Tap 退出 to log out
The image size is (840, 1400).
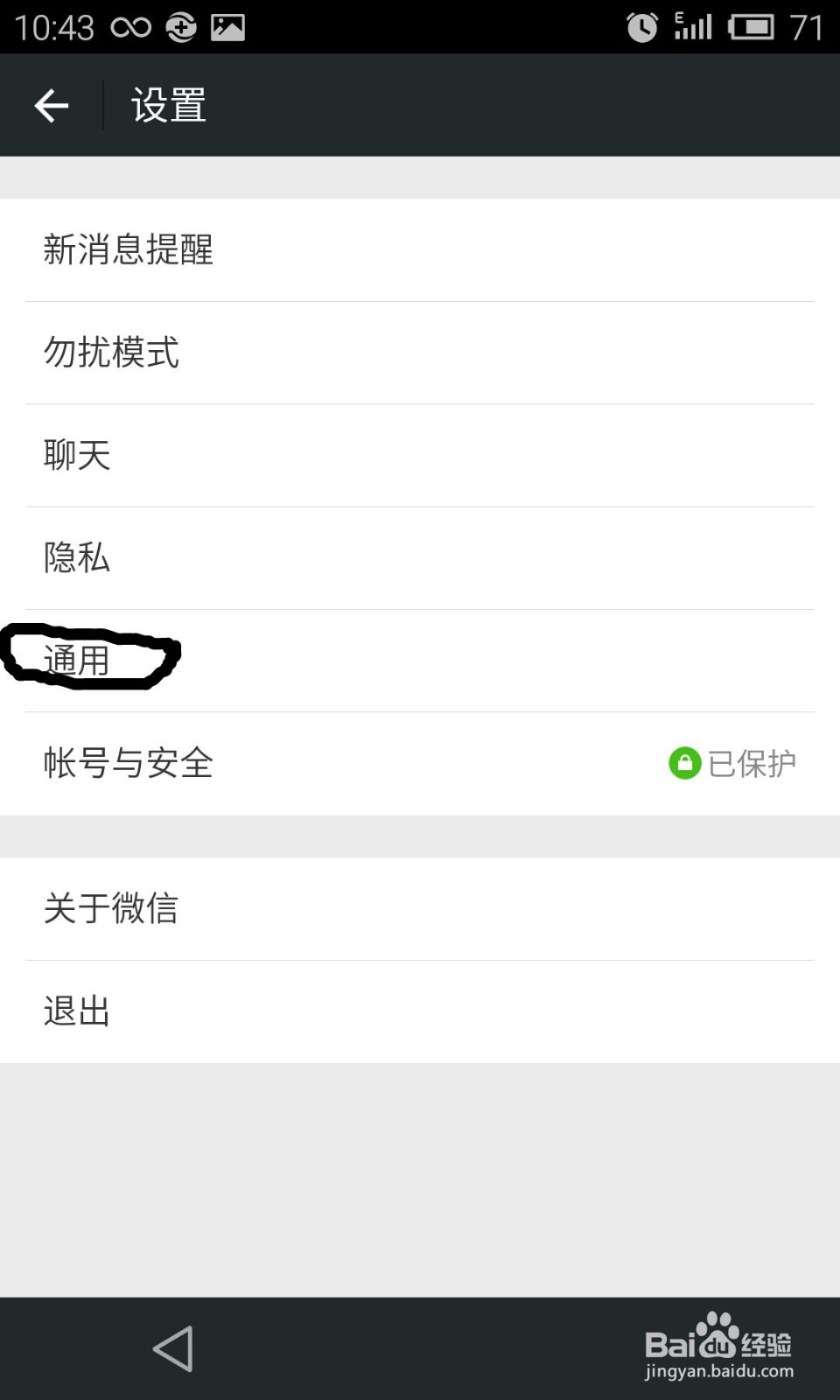(420, 1011)
